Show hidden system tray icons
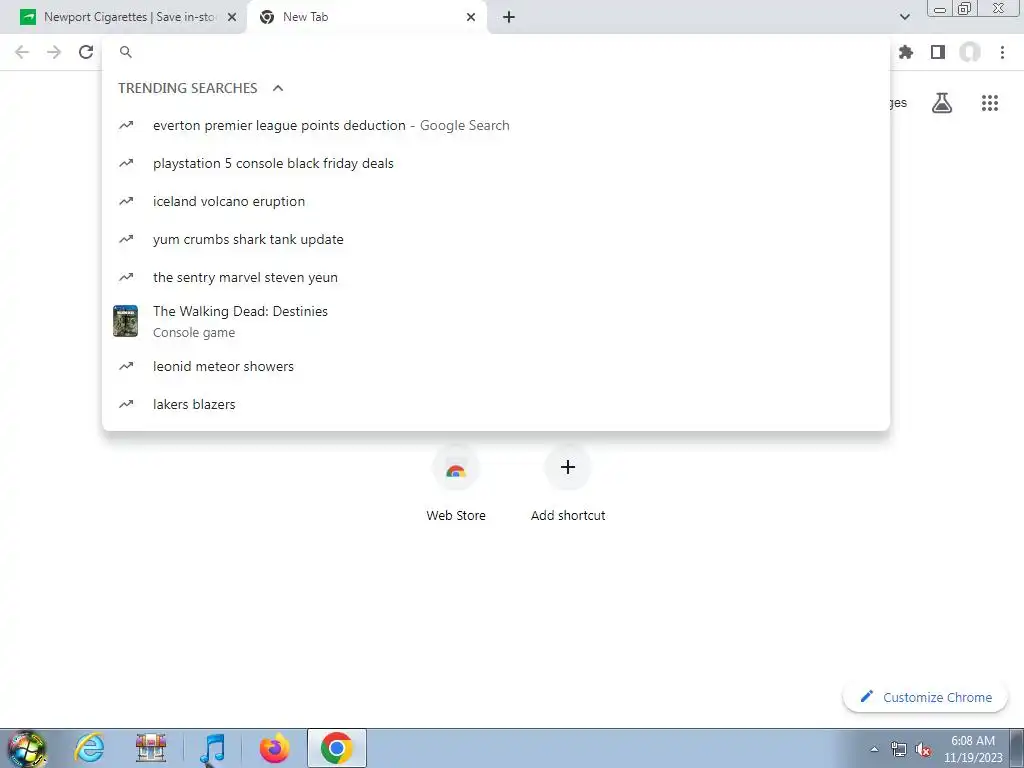1024x768 pixels. [x=874, y=749]
